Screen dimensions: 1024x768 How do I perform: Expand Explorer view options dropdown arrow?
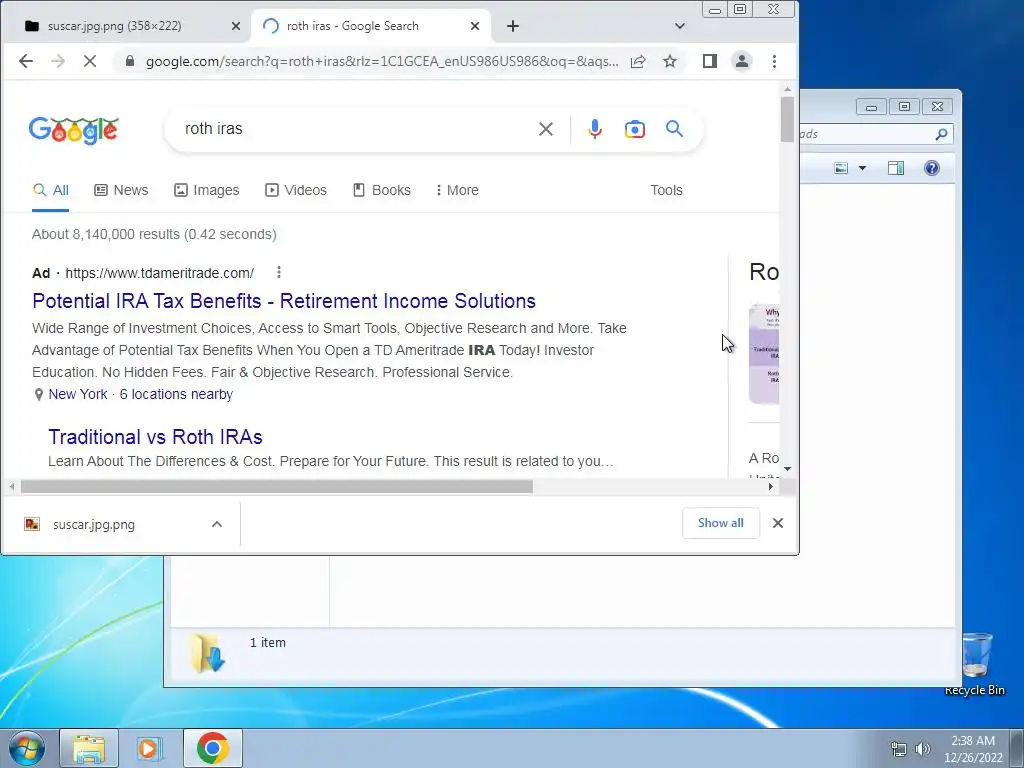click(862, 168)
